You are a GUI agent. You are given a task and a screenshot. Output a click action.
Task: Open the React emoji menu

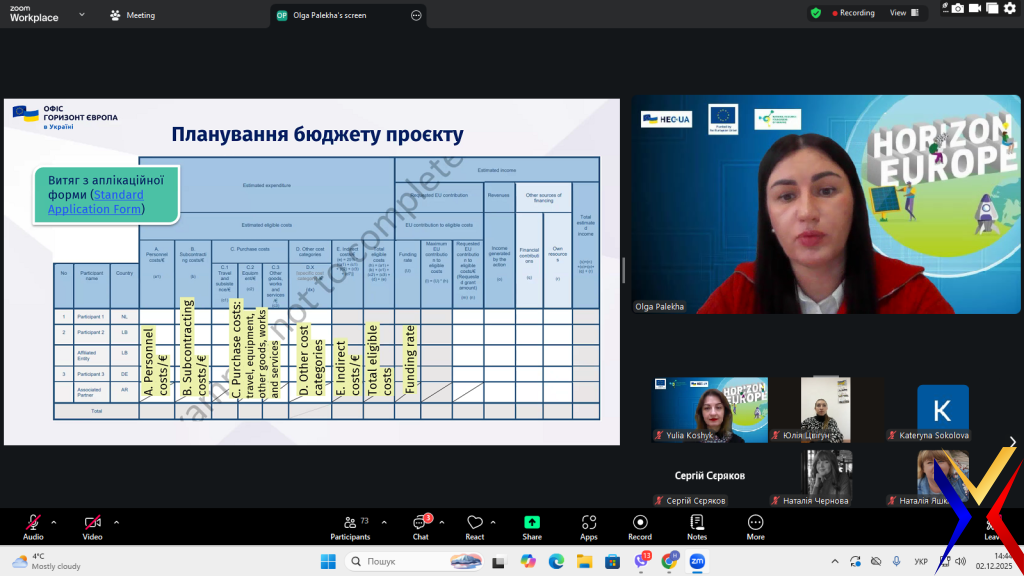pyautogui.click(x=474, y=527)
